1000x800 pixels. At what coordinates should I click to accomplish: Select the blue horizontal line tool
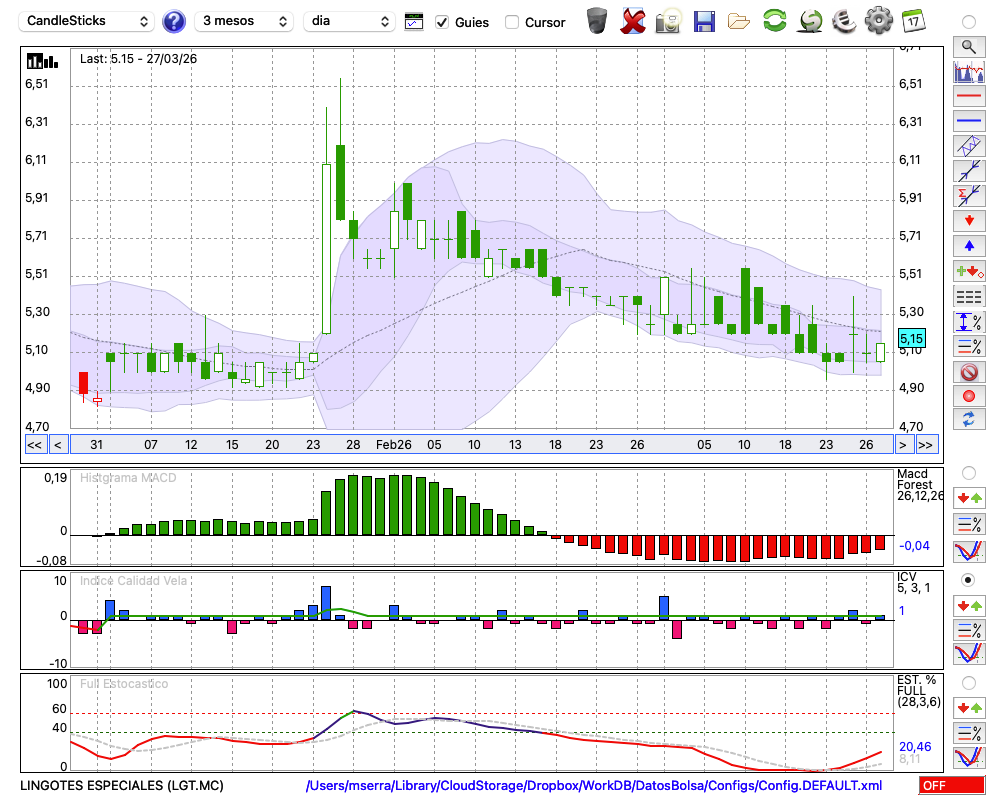pyautogui.click(x=968, y=121)
